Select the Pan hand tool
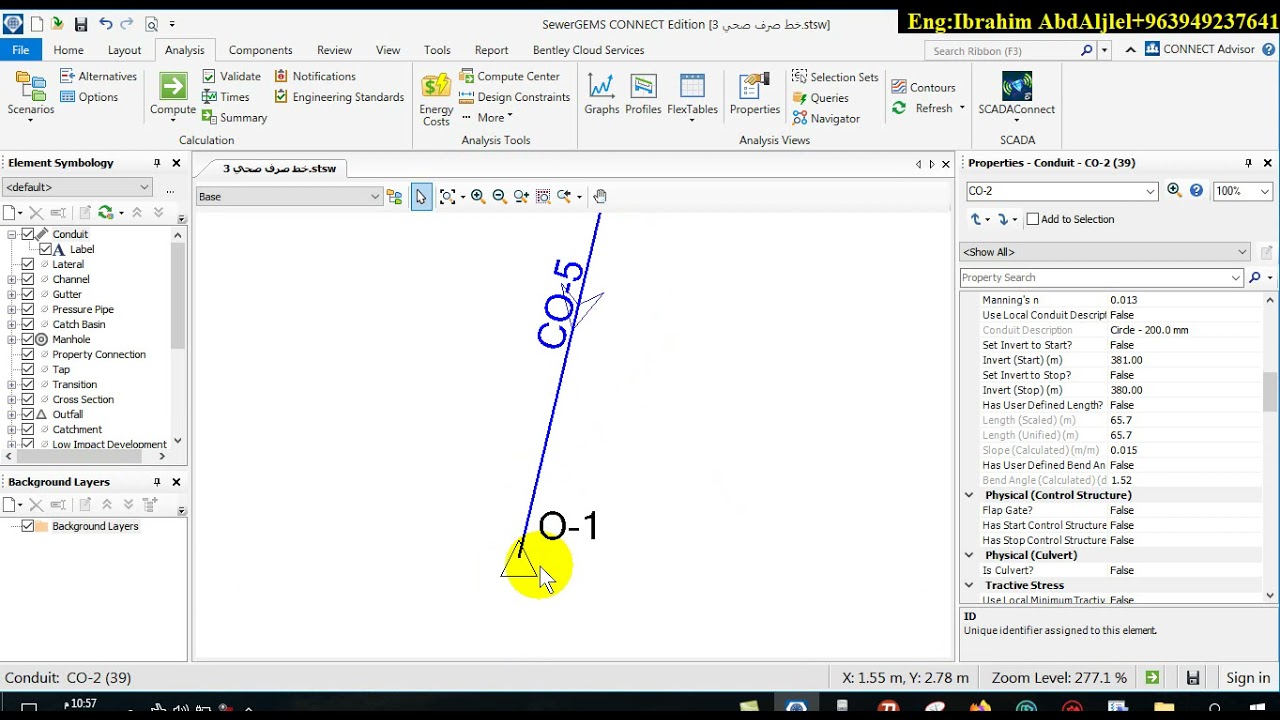The height and width of the screenshot is (720, 1280). click(x=600, y=197)
